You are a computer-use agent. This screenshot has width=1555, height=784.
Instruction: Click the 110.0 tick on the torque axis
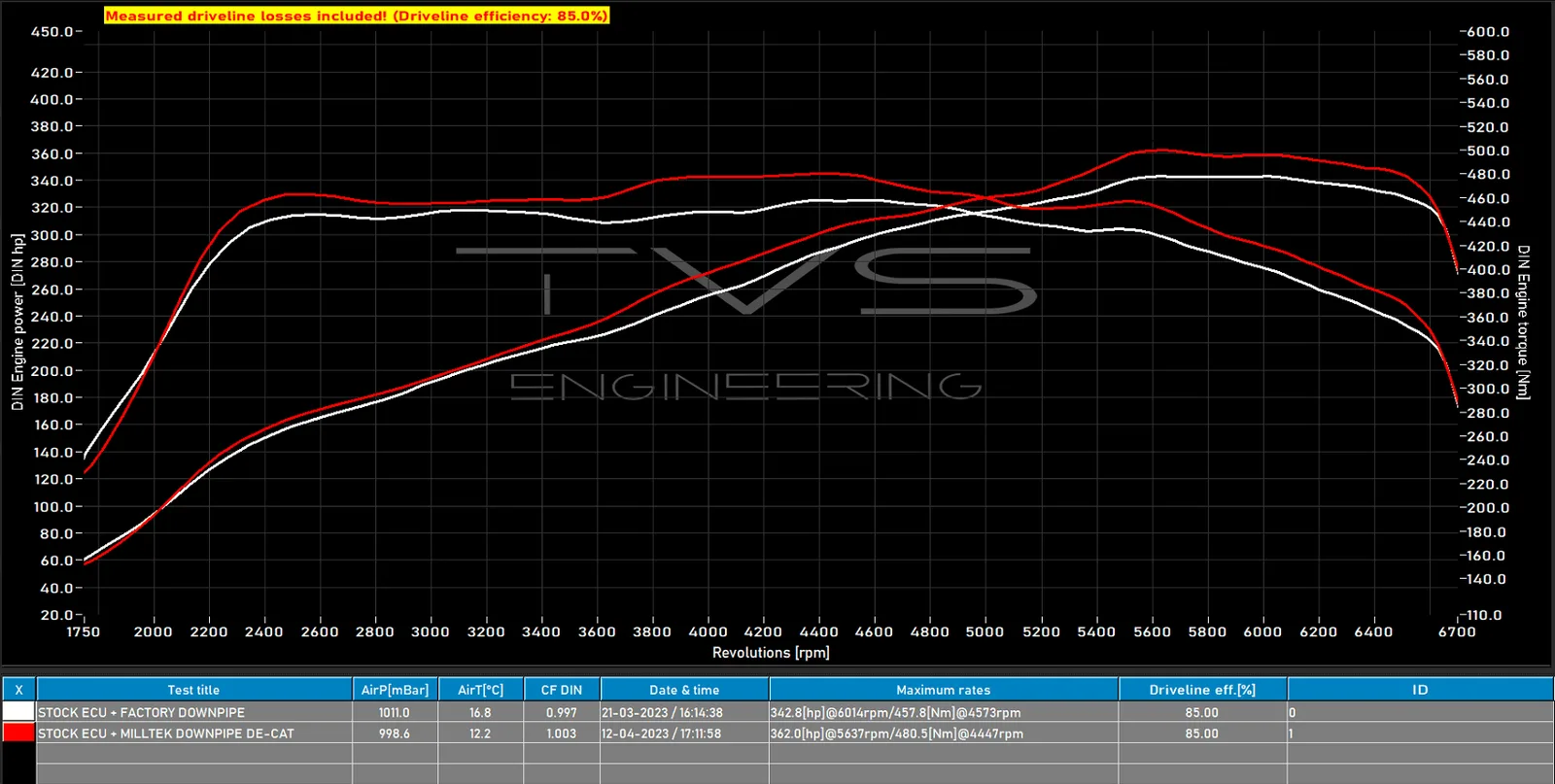[x=1484, y=615]
